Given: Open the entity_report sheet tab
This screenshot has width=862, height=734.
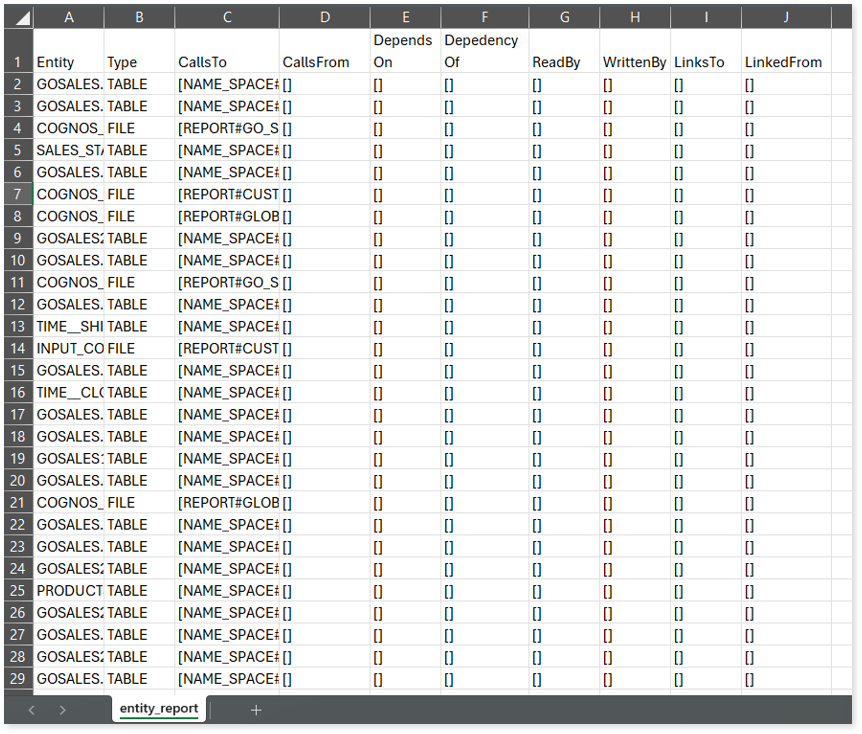Looking at the screenshot, I should pyautogui.click(x=159, y=708).
